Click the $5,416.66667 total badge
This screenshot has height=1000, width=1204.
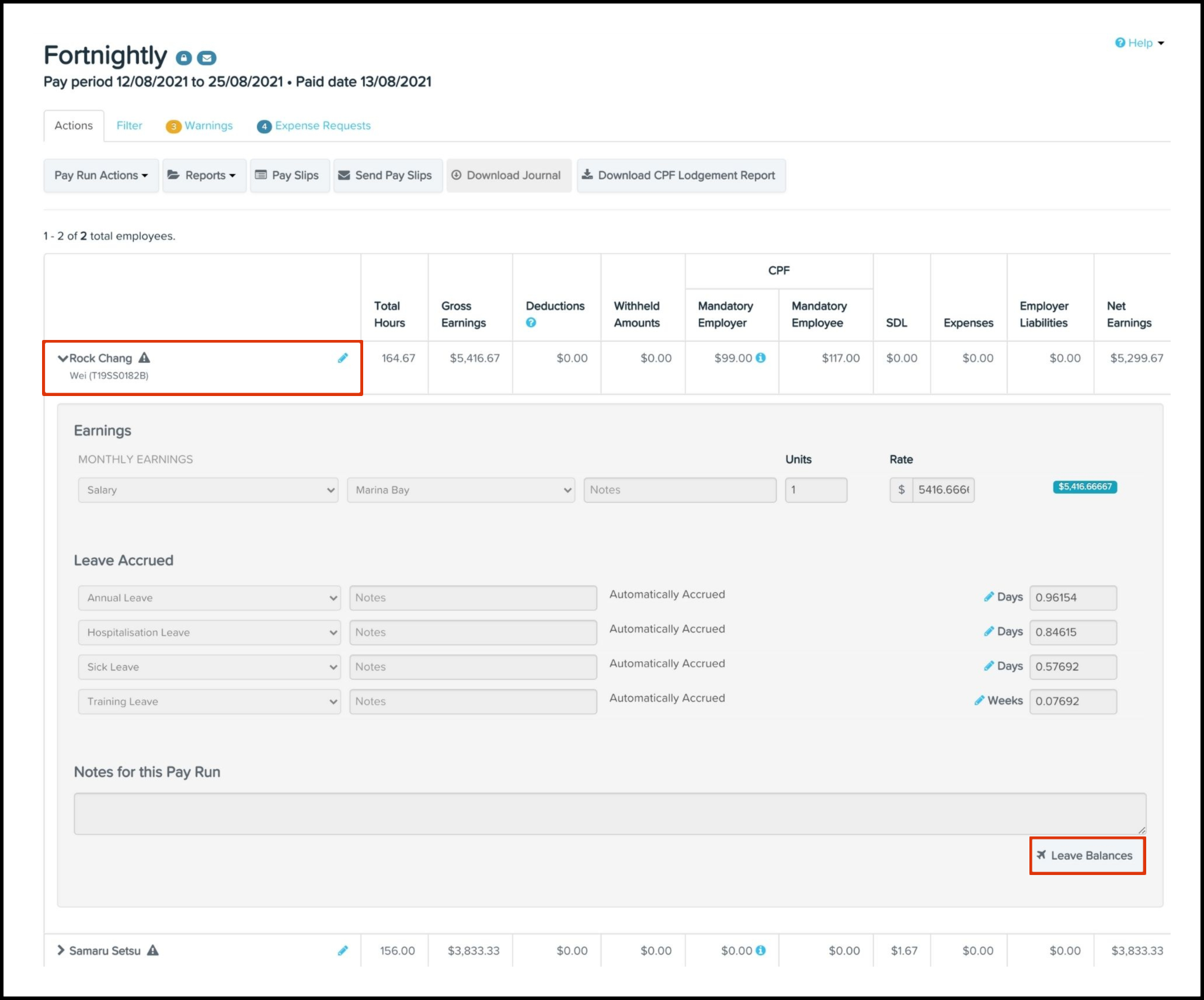coord(1085,487)
